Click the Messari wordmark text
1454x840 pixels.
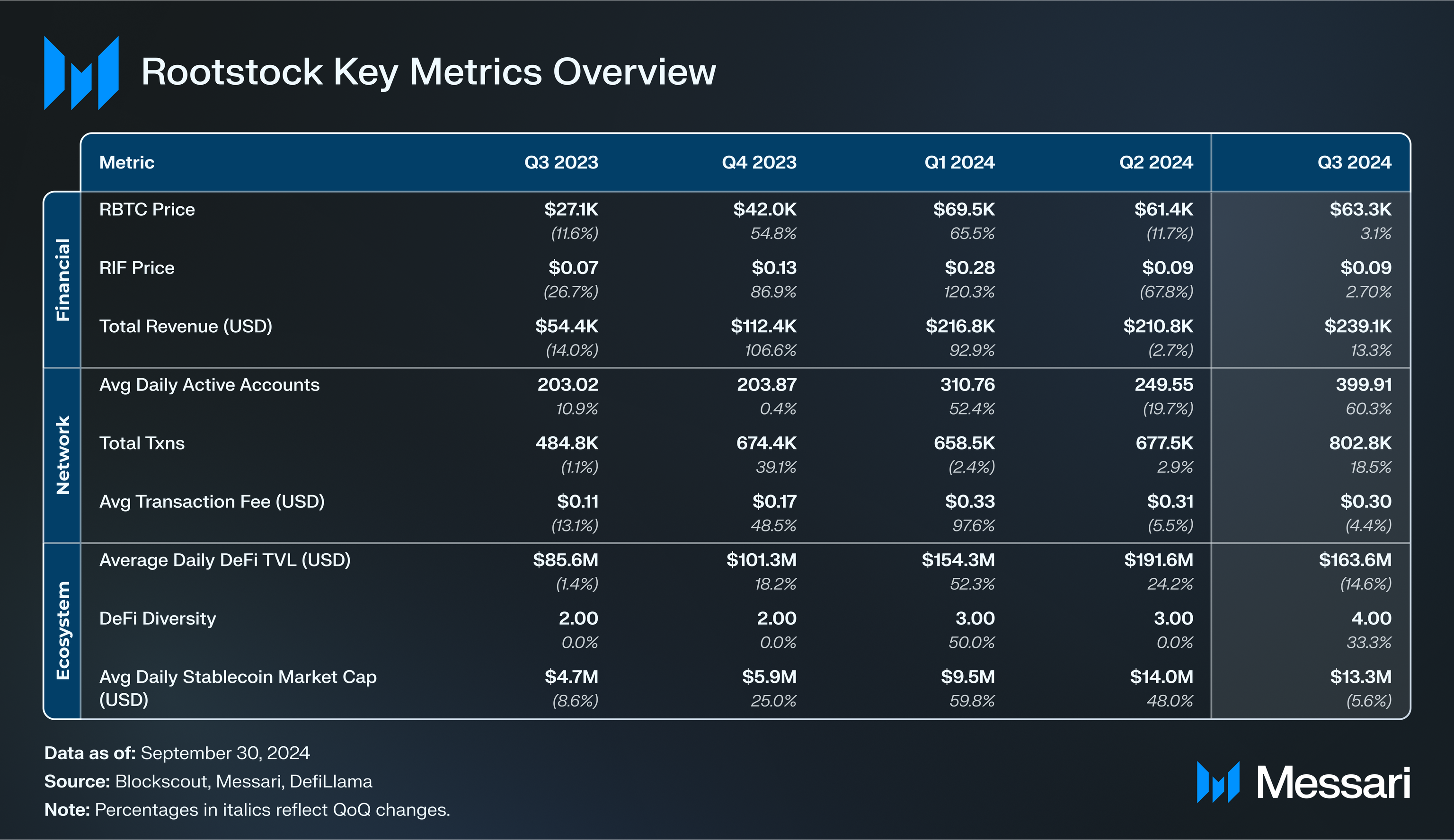1333,784
